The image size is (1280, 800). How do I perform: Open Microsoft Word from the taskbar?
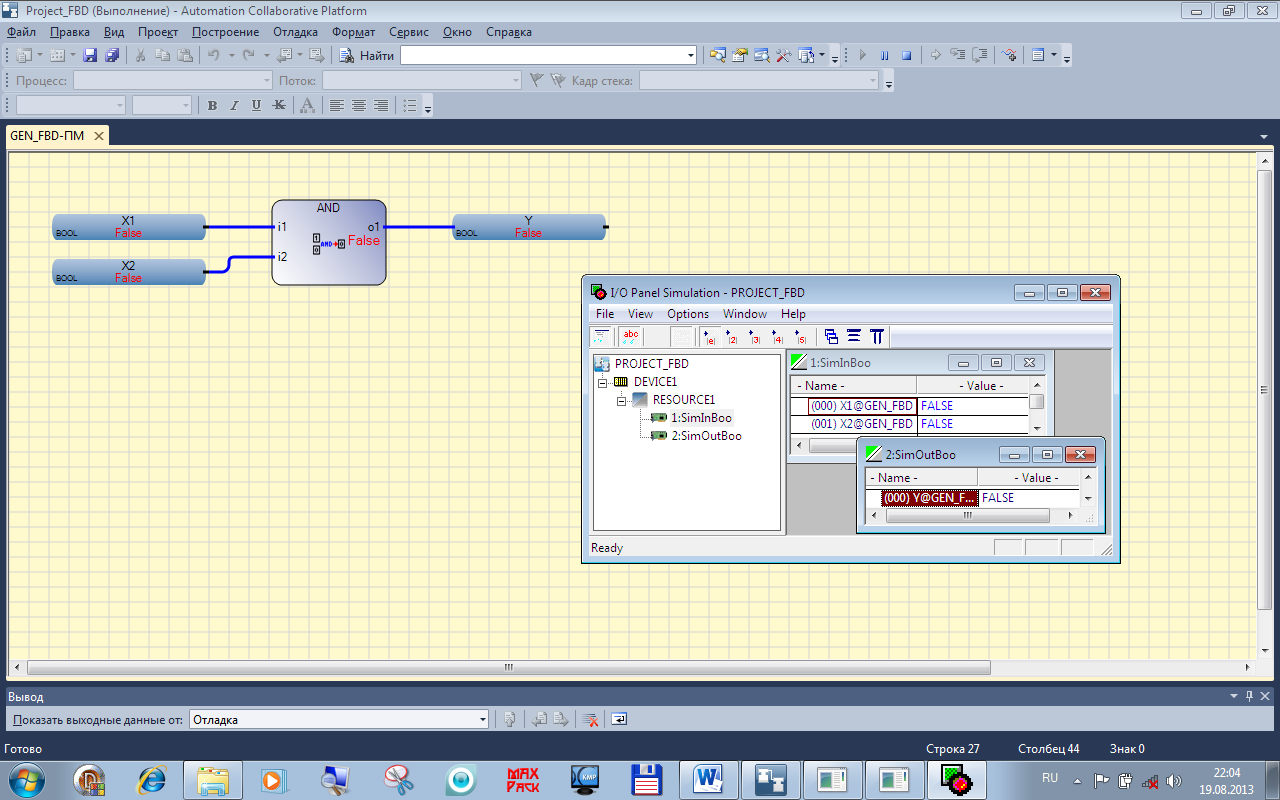[707, 779]
